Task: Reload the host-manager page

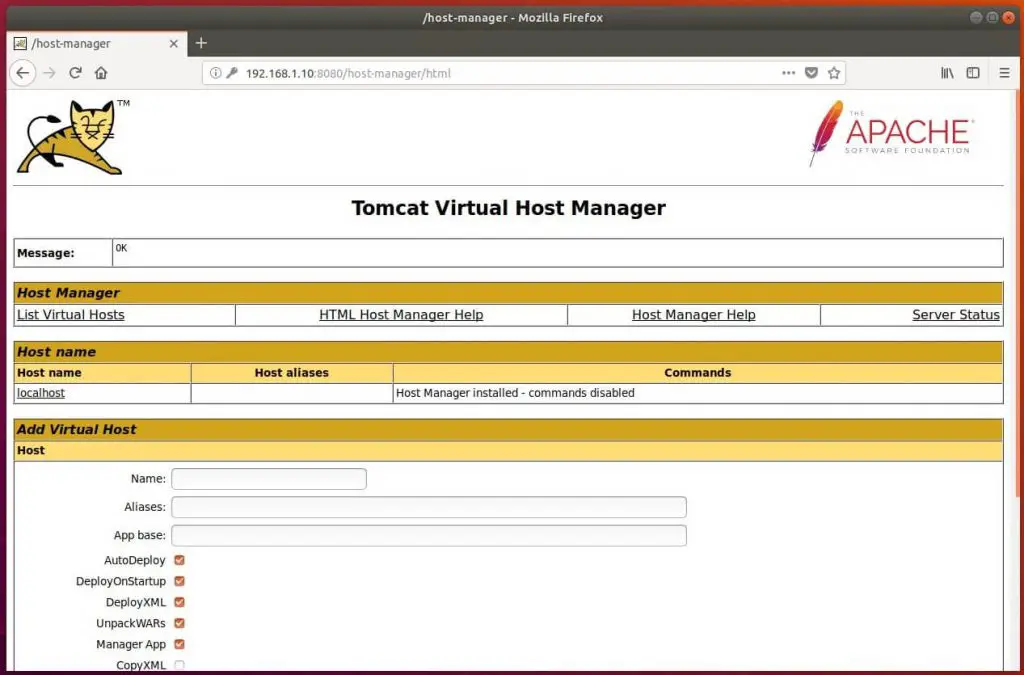Action: [75, 72]
